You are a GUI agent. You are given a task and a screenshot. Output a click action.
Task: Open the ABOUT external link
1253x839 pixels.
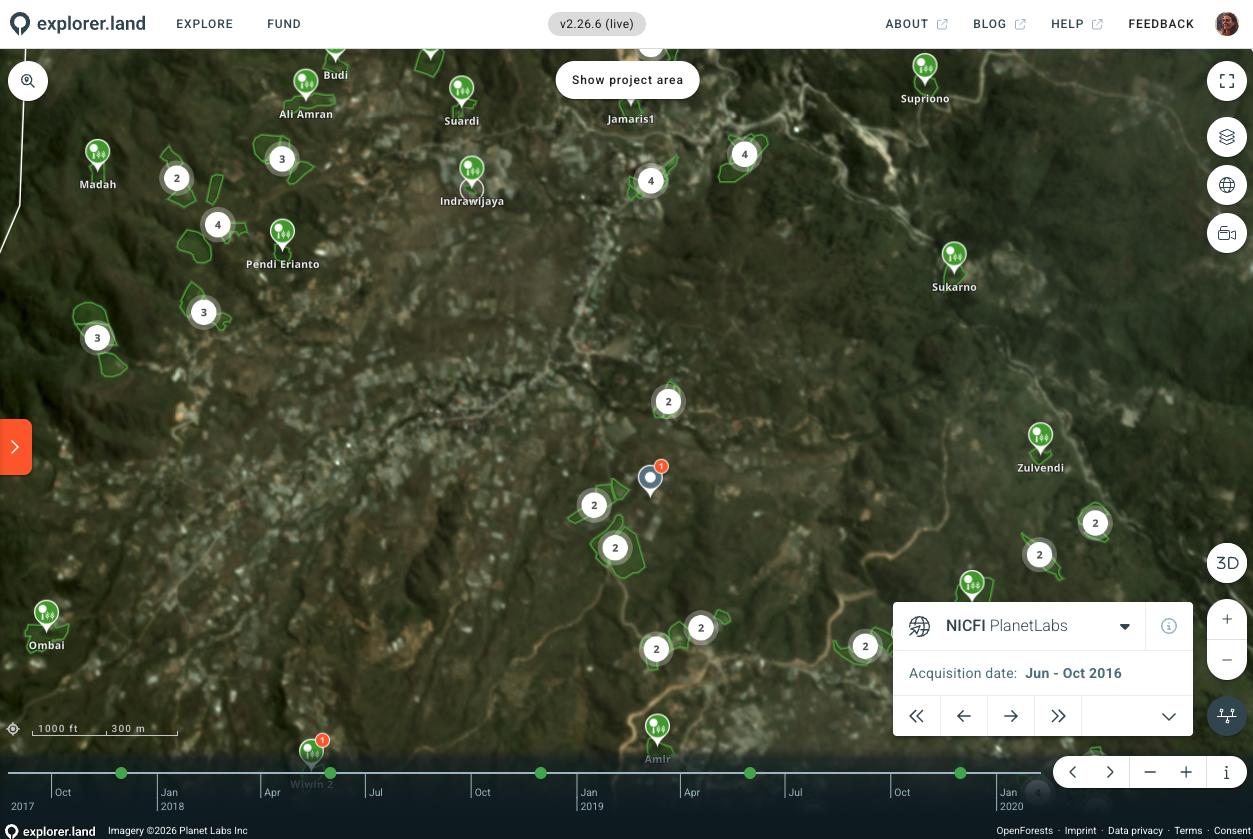coord(916,24)
